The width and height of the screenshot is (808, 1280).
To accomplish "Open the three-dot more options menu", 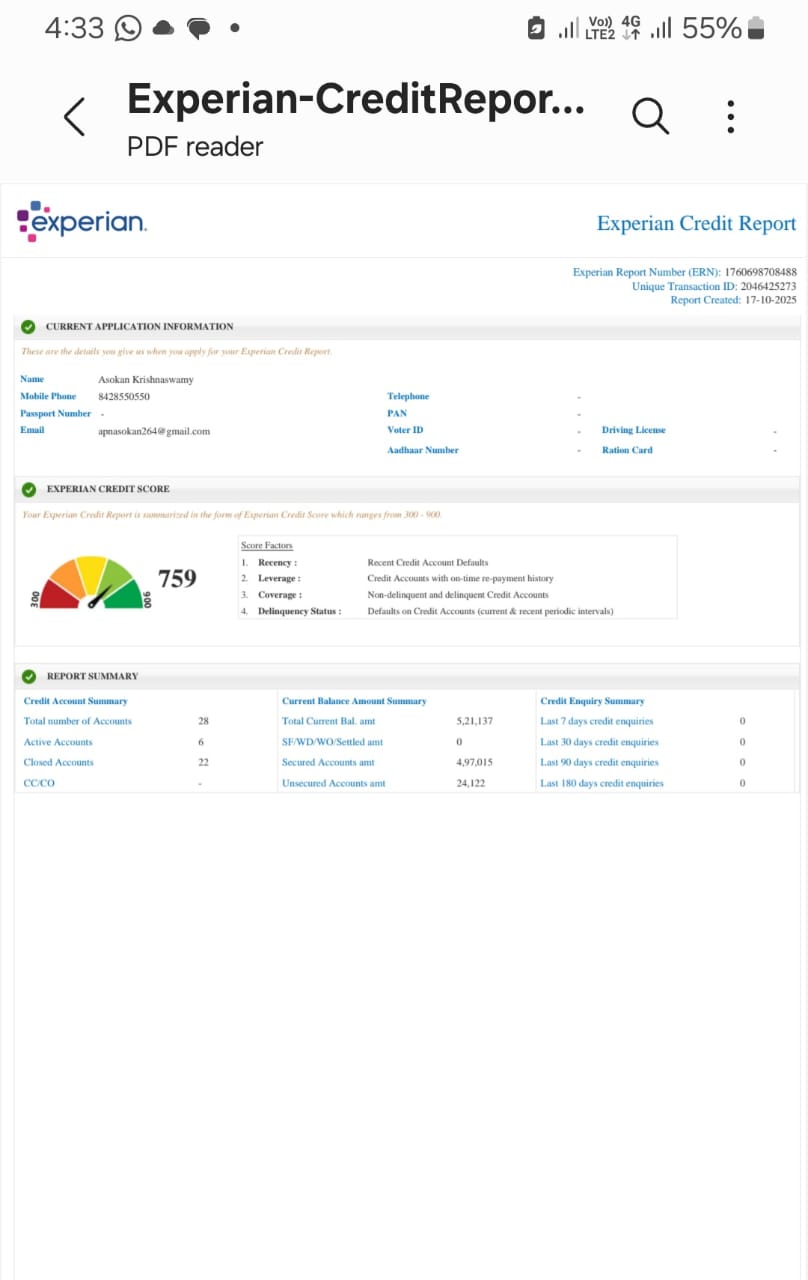I will point(731,117).
